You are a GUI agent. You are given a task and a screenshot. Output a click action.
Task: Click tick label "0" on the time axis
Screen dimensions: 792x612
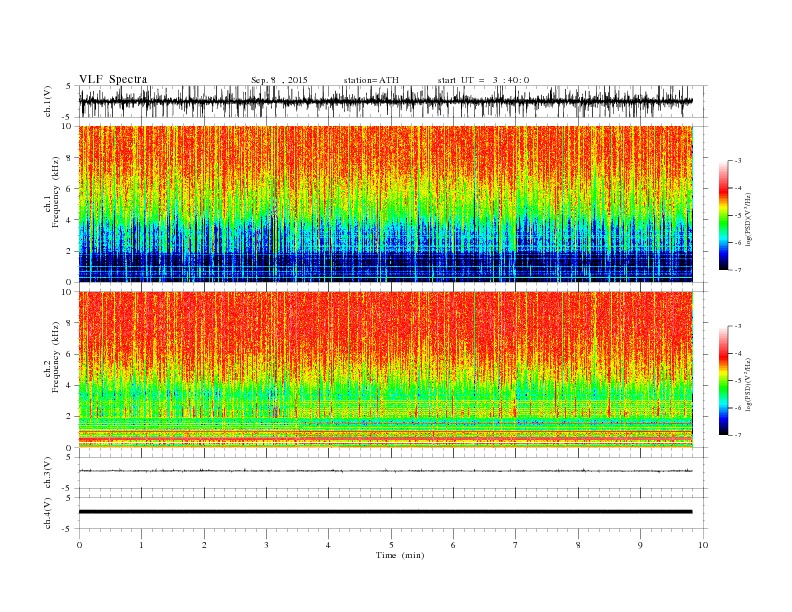coord(79,545)
